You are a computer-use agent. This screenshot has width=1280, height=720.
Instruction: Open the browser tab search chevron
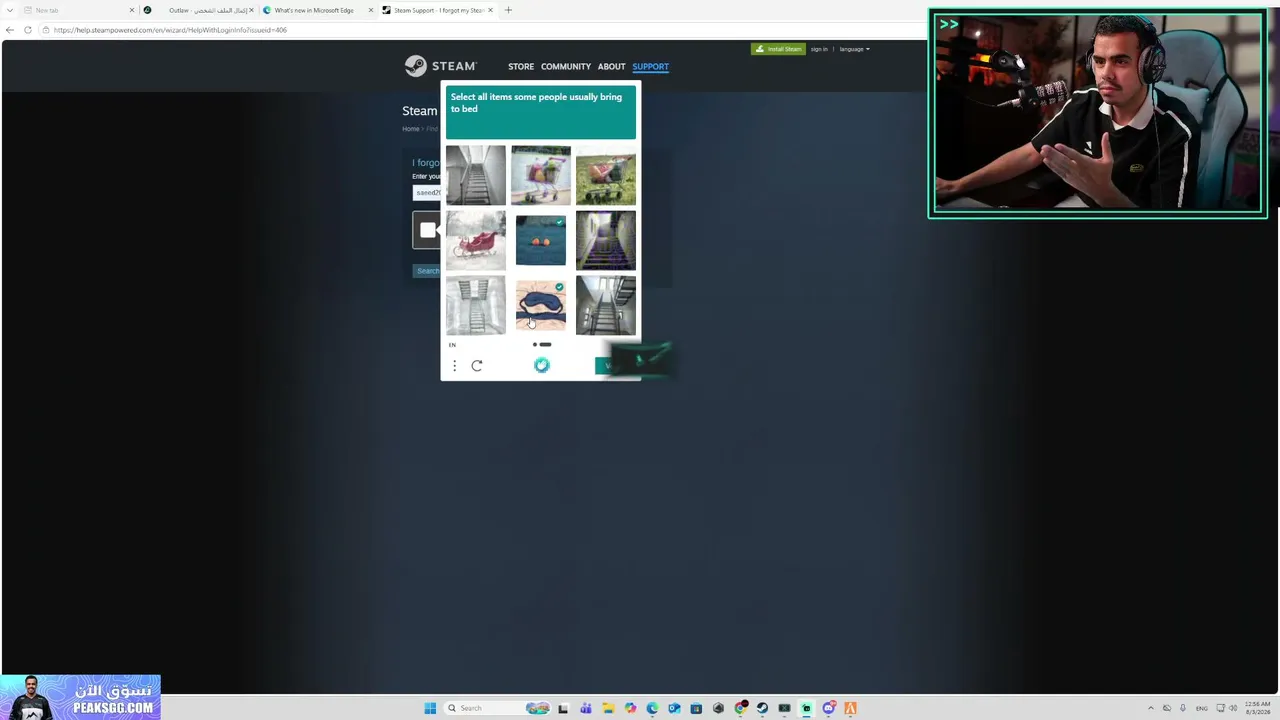pyautogui.click(x=9, y=10)
